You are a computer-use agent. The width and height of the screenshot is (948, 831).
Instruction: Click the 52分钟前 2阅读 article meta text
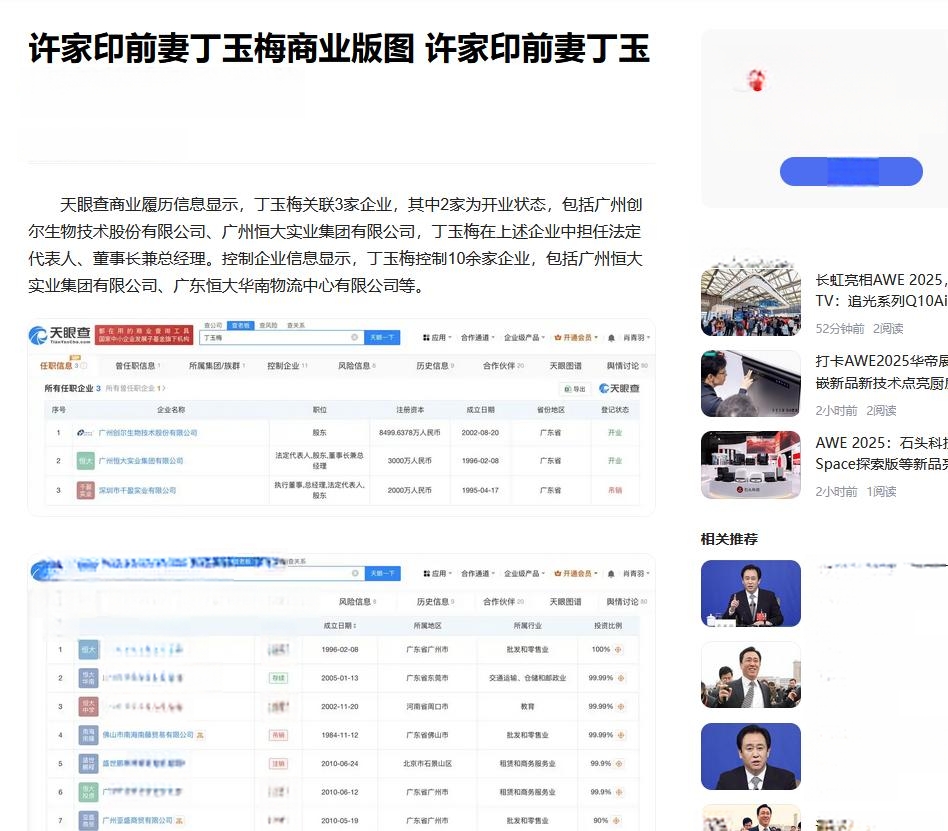[x=859, y=328]
